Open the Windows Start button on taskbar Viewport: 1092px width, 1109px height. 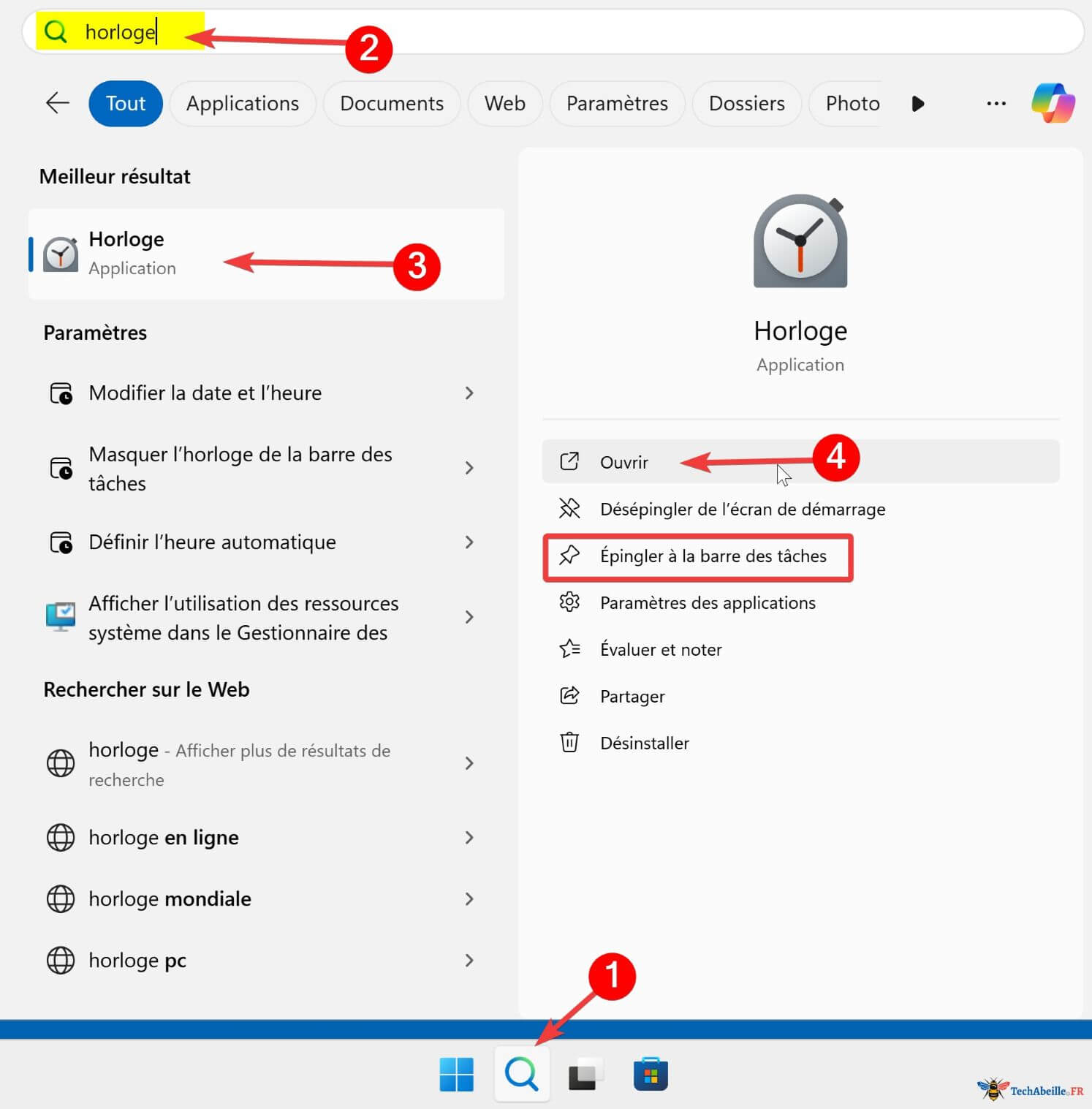tap(457, 1075)
